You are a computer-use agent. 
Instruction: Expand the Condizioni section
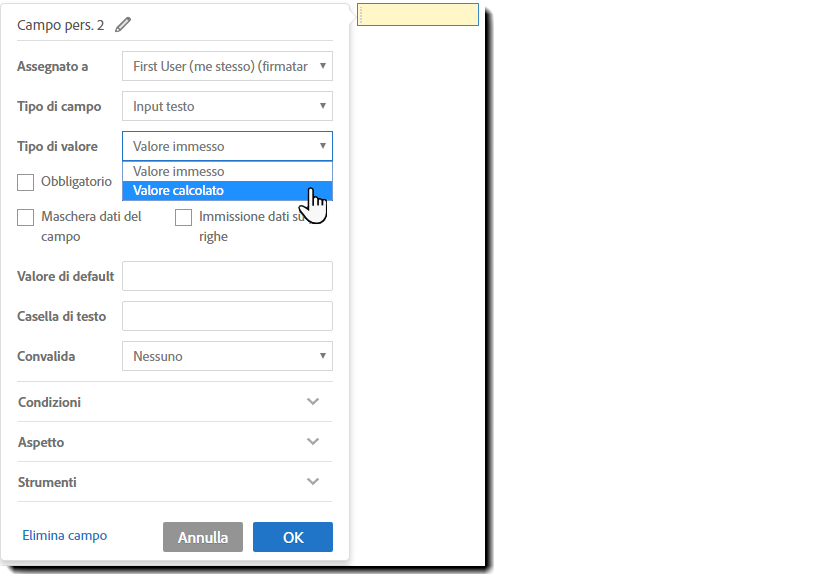[313, 402]
